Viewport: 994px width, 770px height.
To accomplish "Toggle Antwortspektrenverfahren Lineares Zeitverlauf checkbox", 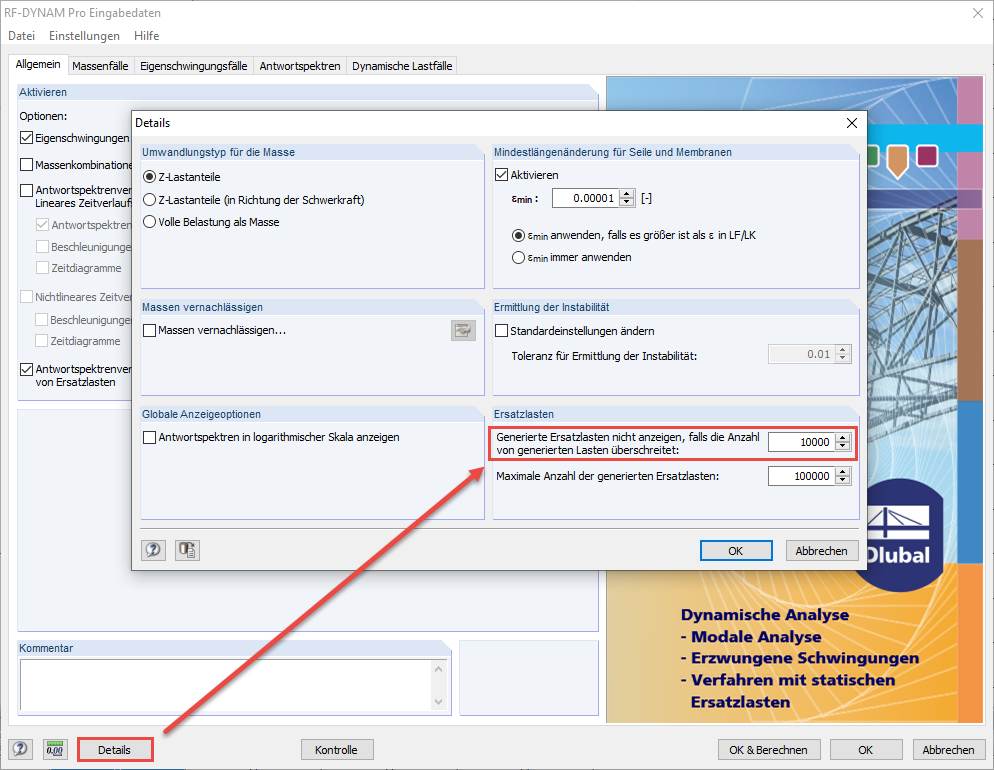I will click(x=27, y=190).
